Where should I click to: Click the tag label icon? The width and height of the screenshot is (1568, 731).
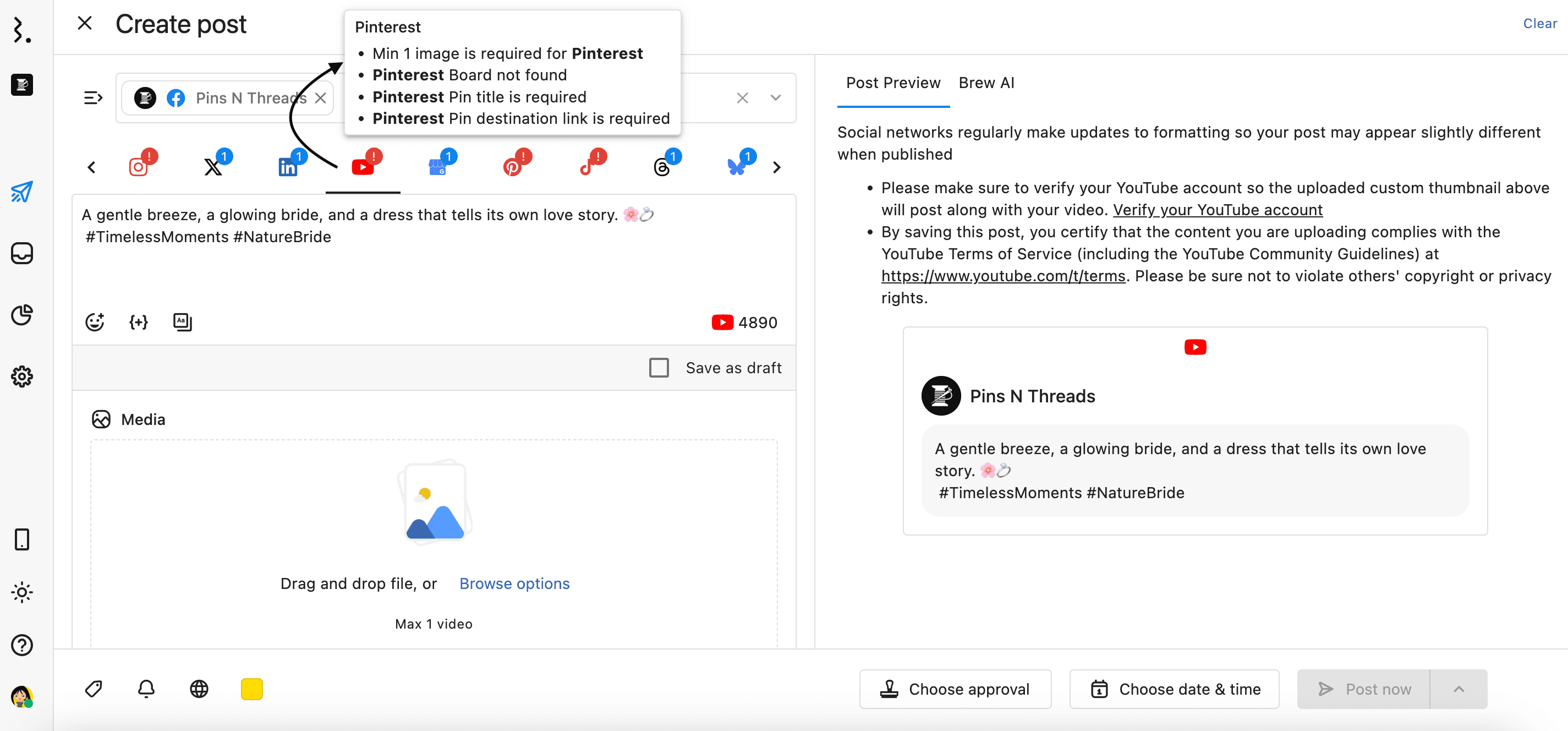click(94, 689)
